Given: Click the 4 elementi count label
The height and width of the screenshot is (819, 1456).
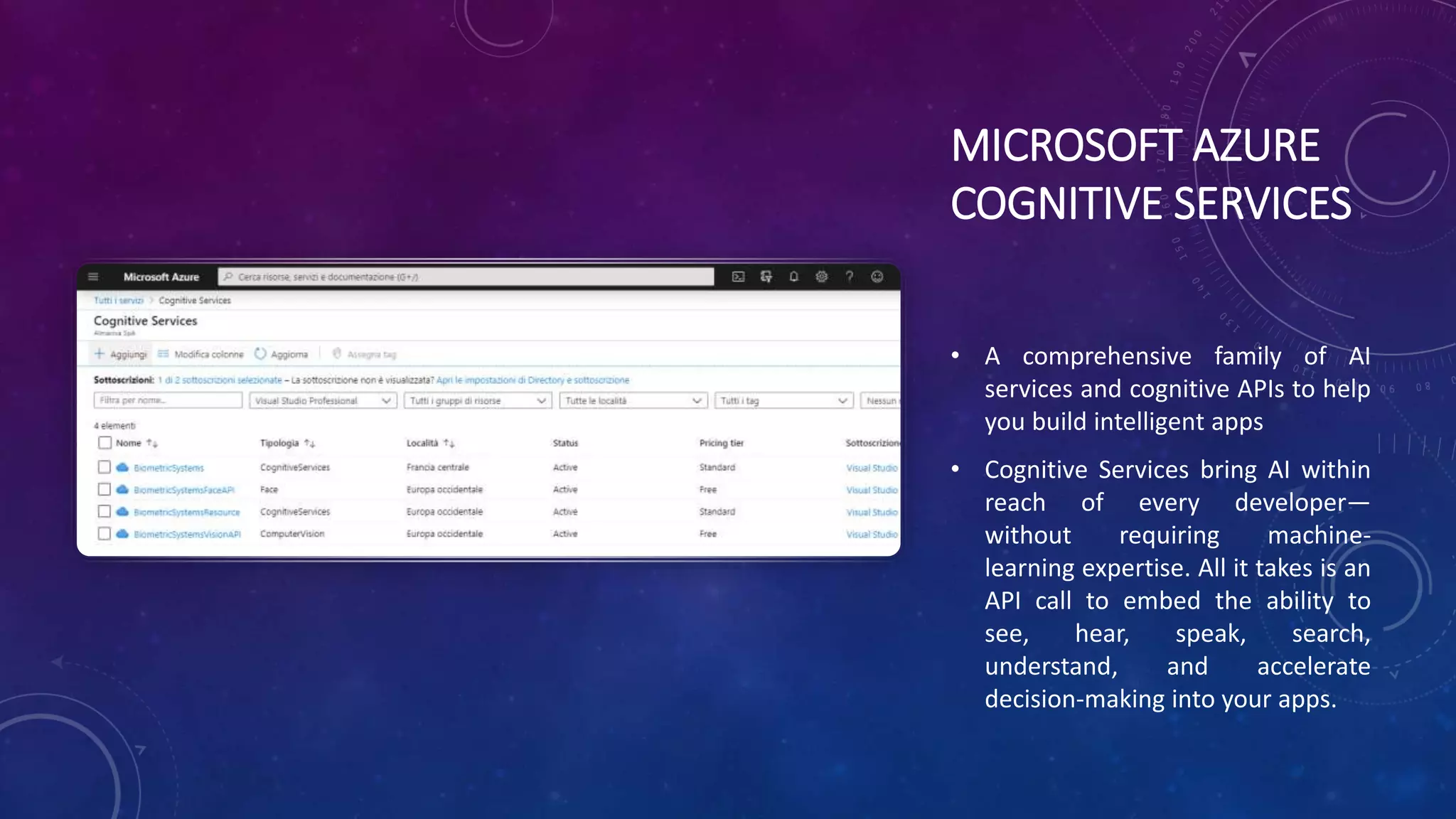Looking at the screenshot, I should pyautogui.click(x=114, y=426).
